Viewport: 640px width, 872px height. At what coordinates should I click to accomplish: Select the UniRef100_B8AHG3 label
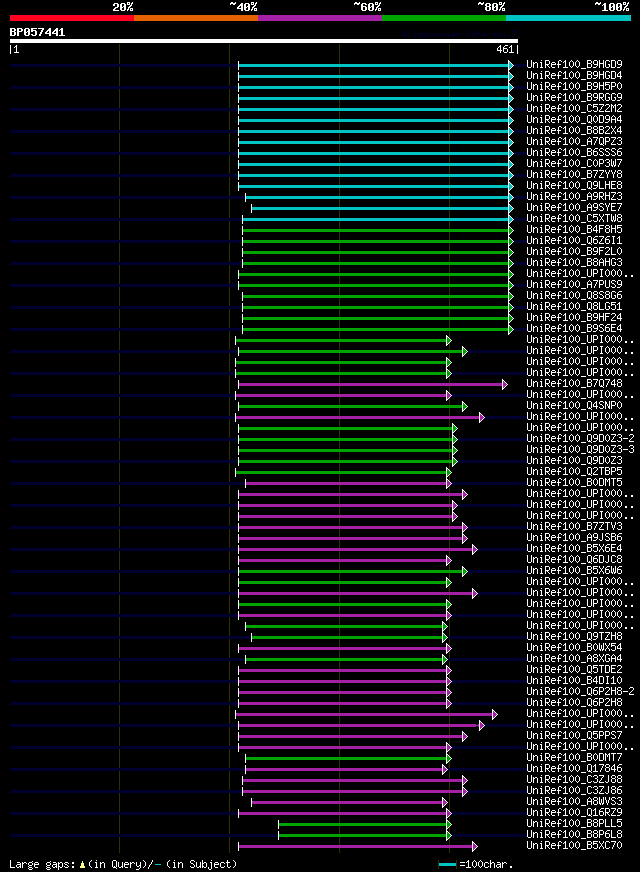point(574,262)
